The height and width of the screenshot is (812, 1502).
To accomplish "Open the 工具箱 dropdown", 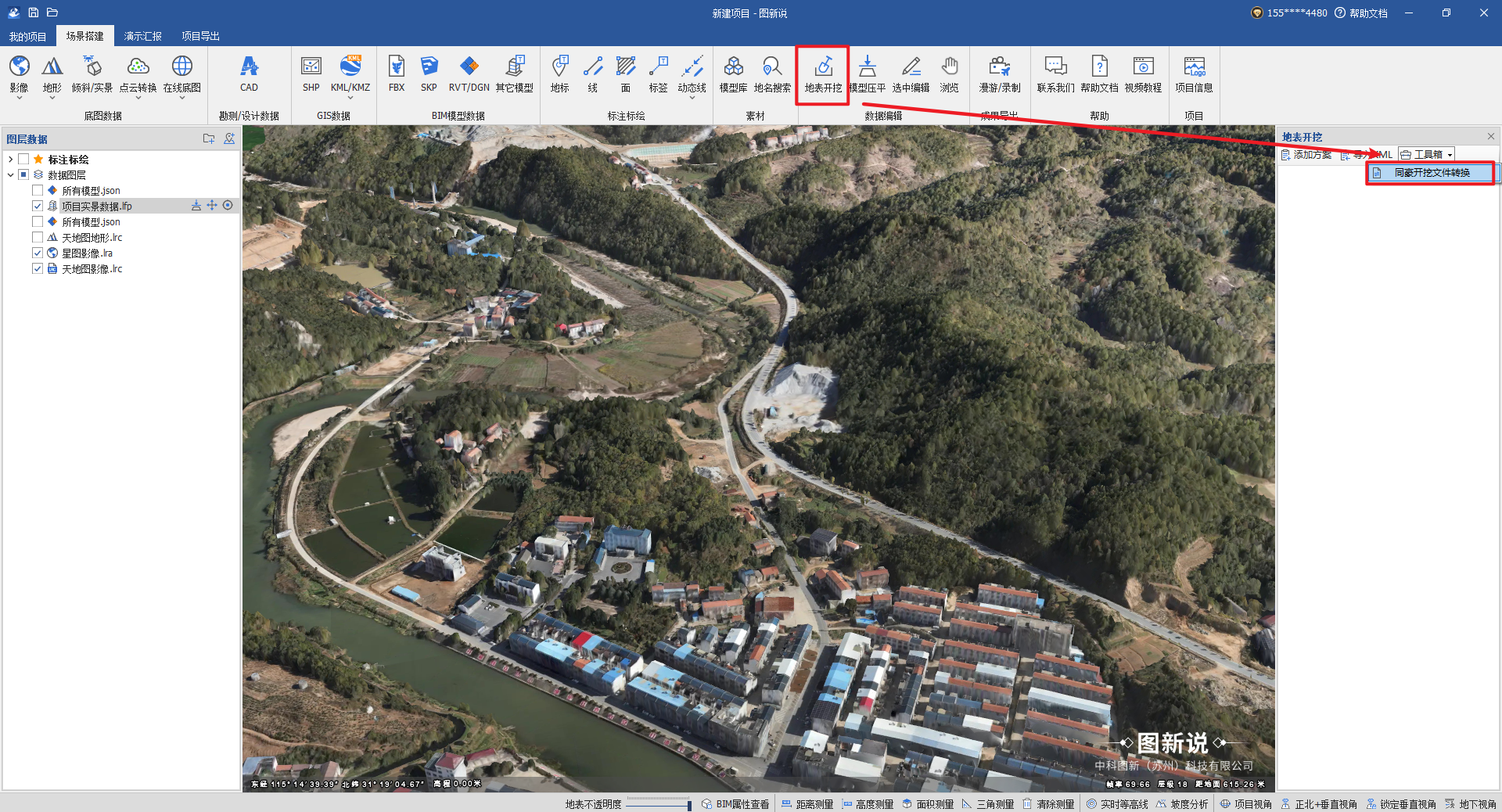I will (x=1427, y=155).
